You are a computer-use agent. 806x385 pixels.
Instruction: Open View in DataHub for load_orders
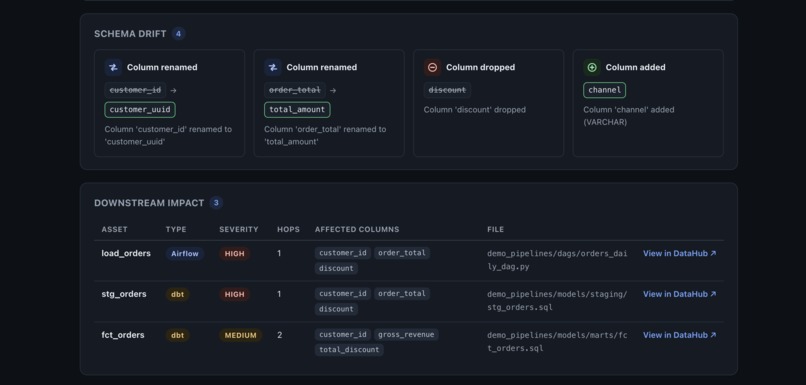tap(679, 253)
